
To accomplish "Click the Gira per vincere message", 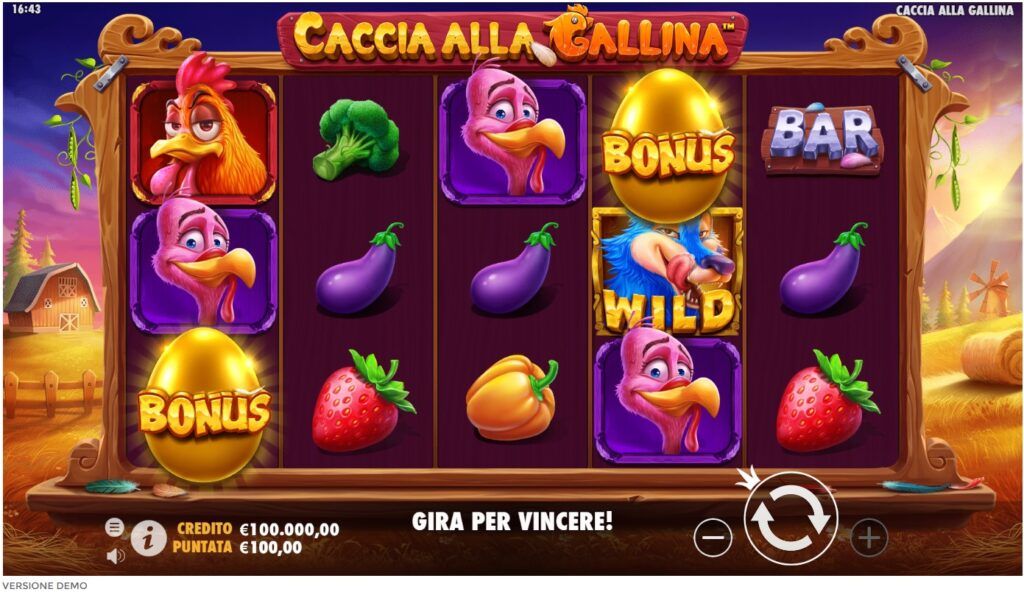I will 513,521.
